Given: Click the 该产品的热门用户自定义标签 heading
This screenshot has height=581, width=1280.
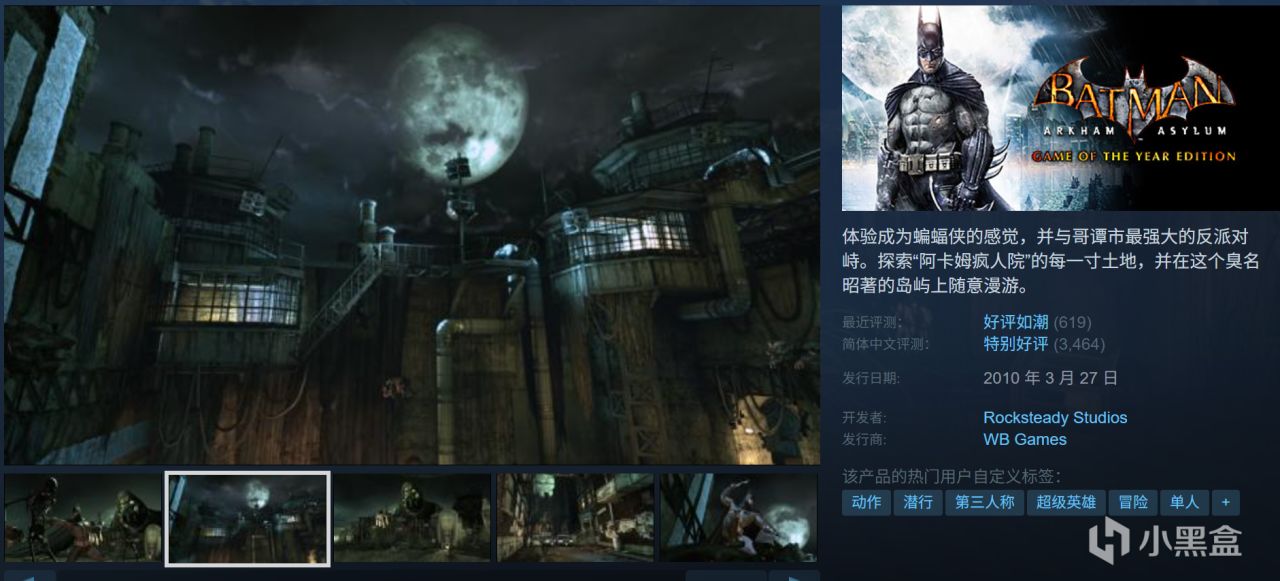Looking at the screenshot, I should [x=951, y=477].
